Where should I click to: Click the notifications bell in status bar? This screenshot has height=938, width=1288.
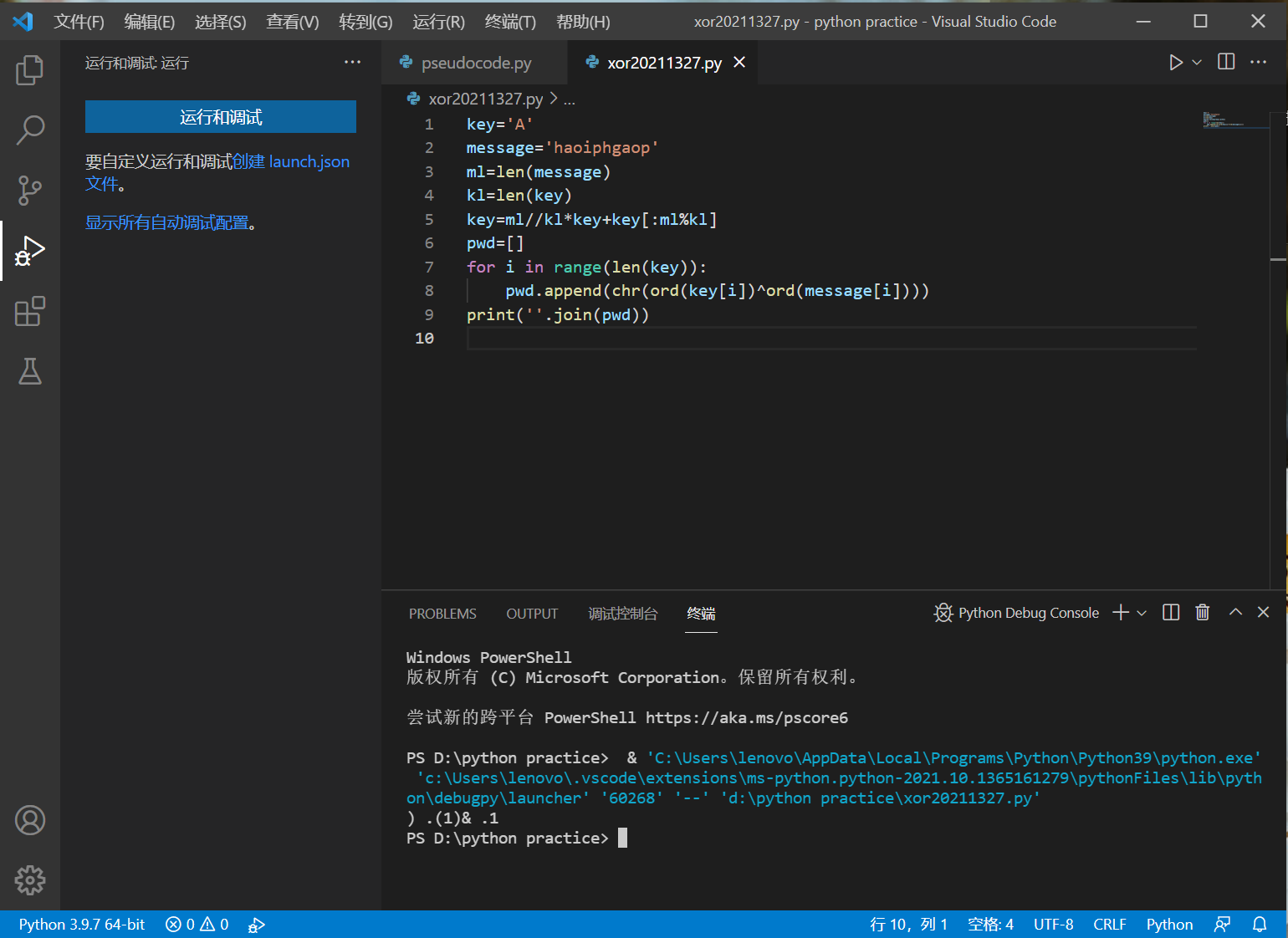pyautogui.click(x=1259, y=924)
